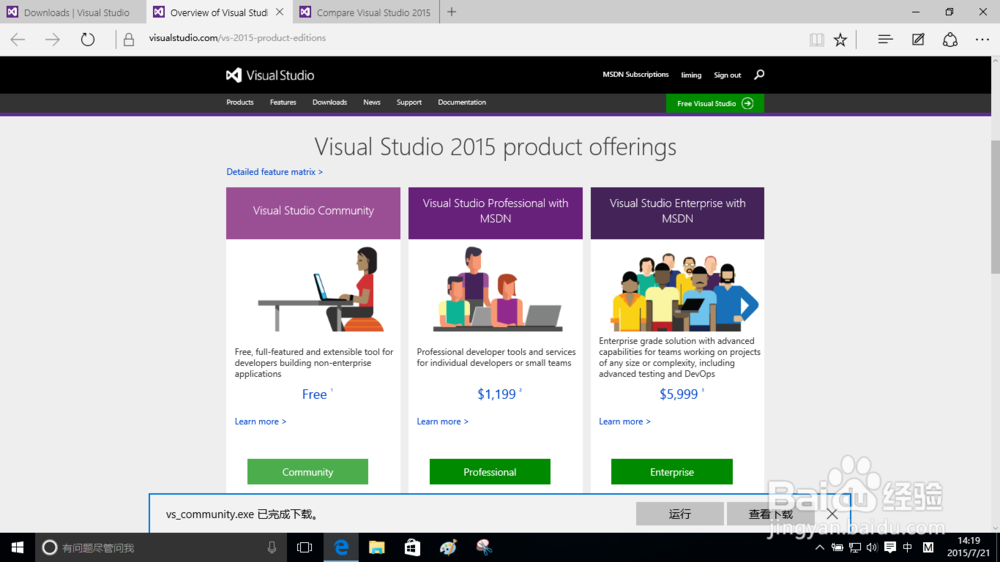
Task: Open File Explorer from taskbar
Action: pyautogui.click(x=377, y=547)
